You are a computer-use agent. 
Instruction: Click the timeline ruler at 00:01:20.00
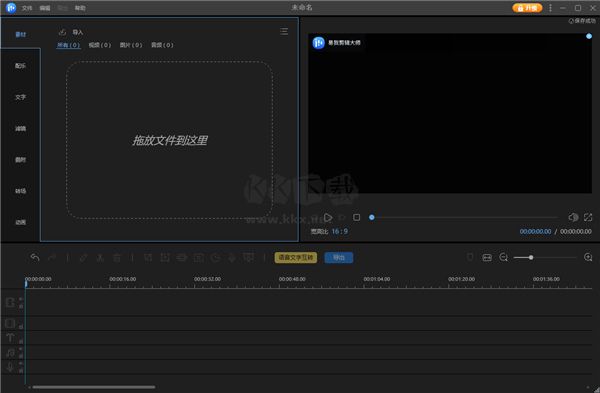461,279
